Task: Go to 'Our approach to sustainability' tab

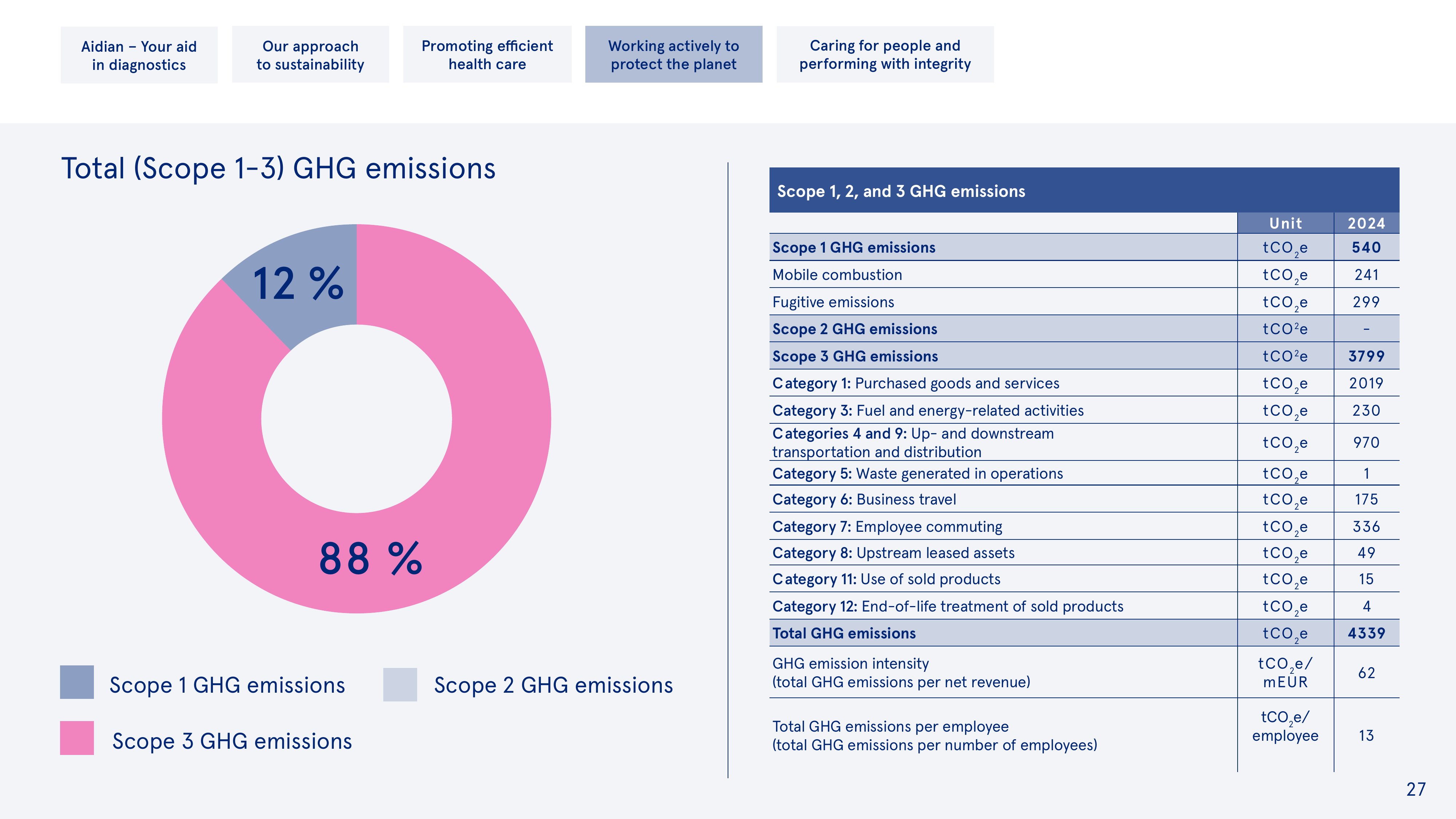Action: coord(310,55)
